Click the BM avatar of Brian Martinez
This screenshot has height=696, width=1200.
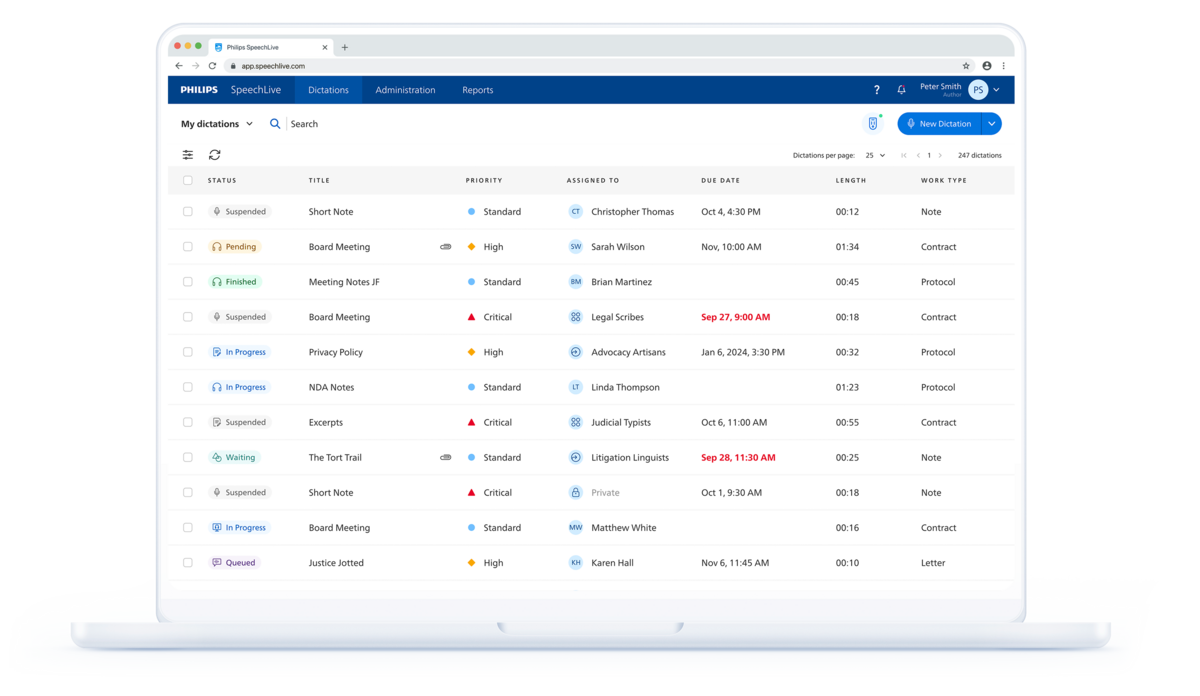(576, 282)
